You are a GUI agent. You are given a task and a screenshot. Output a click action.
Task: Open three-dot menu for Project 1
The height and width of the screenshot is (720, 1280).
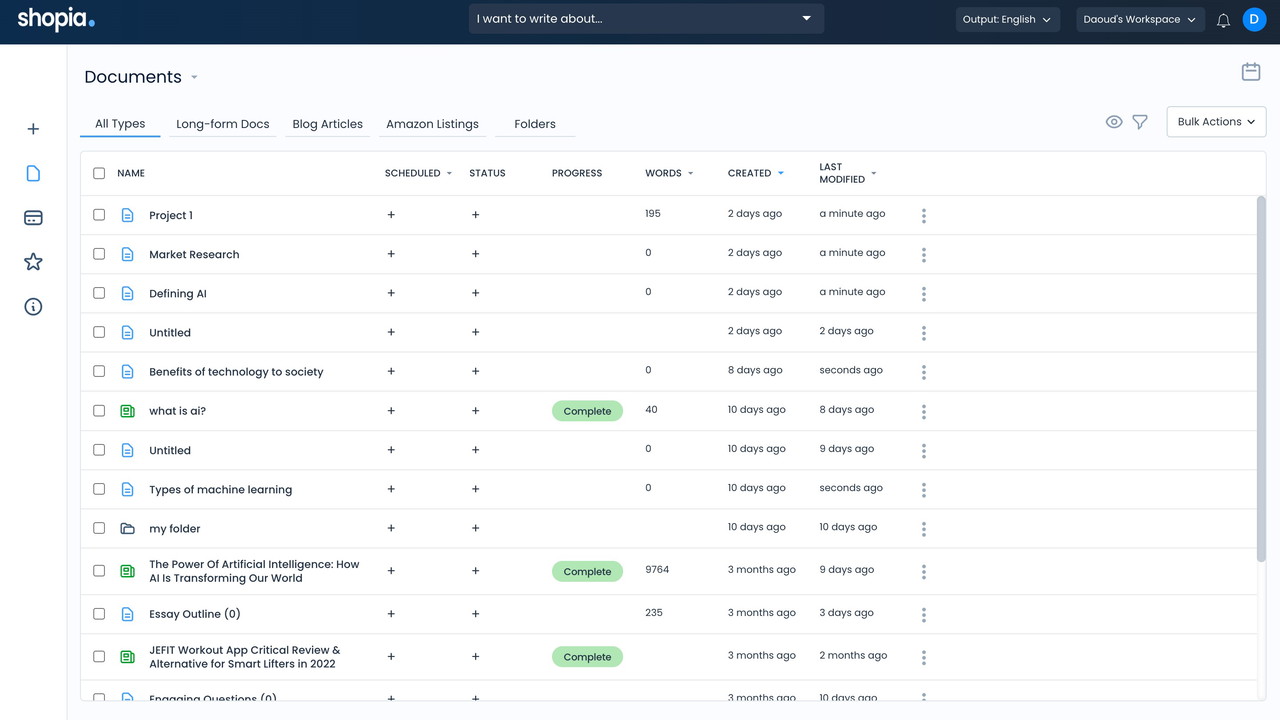pos(923,216)
